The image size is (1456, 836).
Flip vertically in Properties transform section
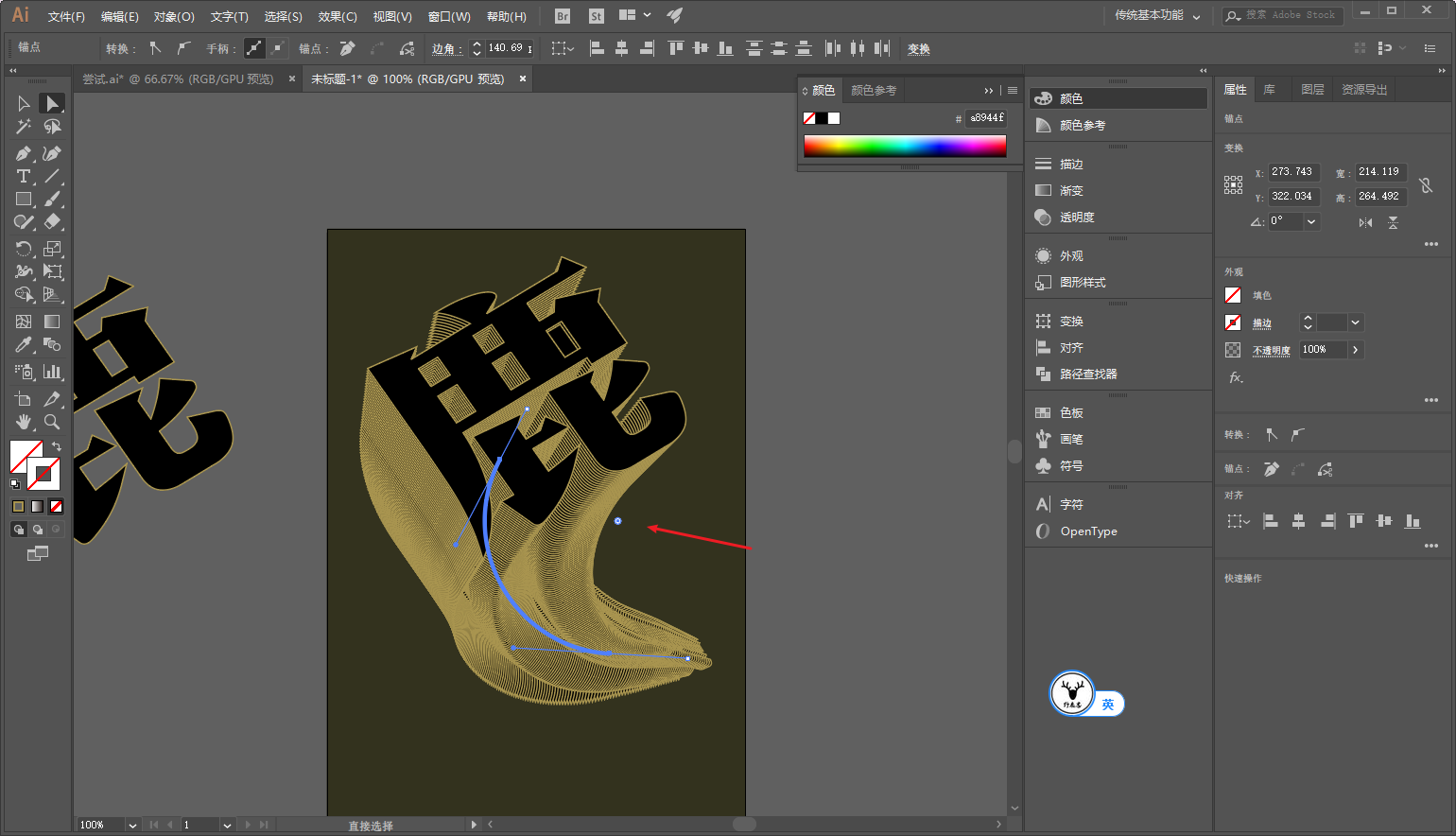click(1393, 222)
